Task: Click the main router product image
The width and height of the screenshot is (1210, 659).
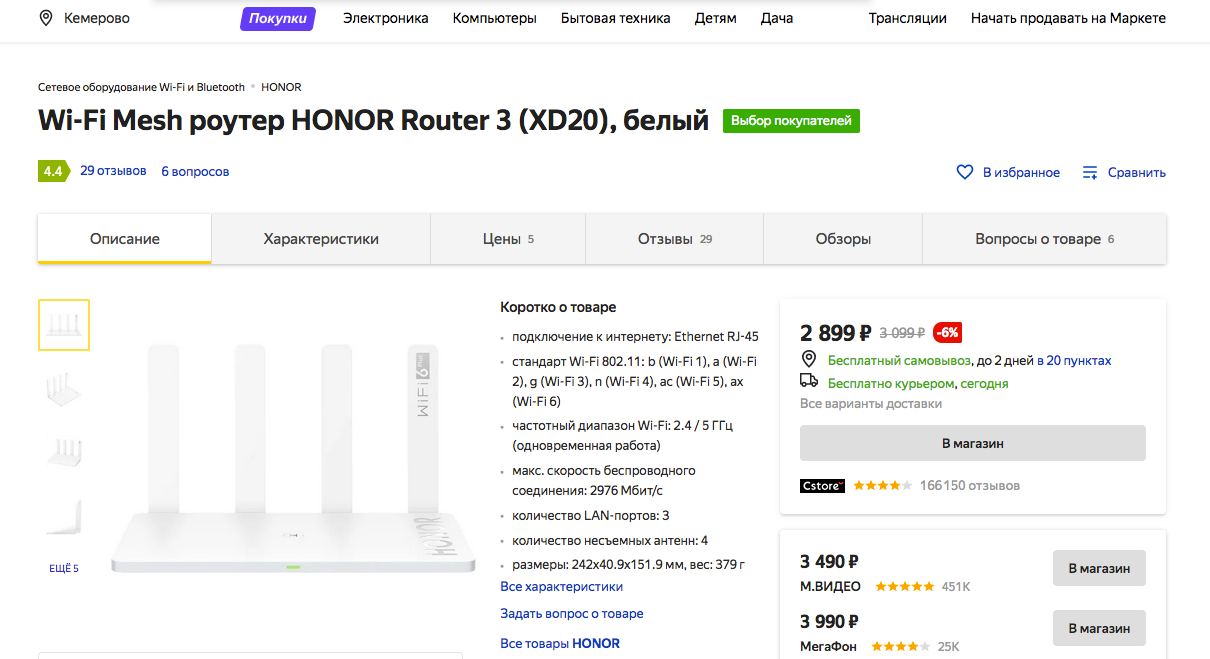Action: (294, 458)
